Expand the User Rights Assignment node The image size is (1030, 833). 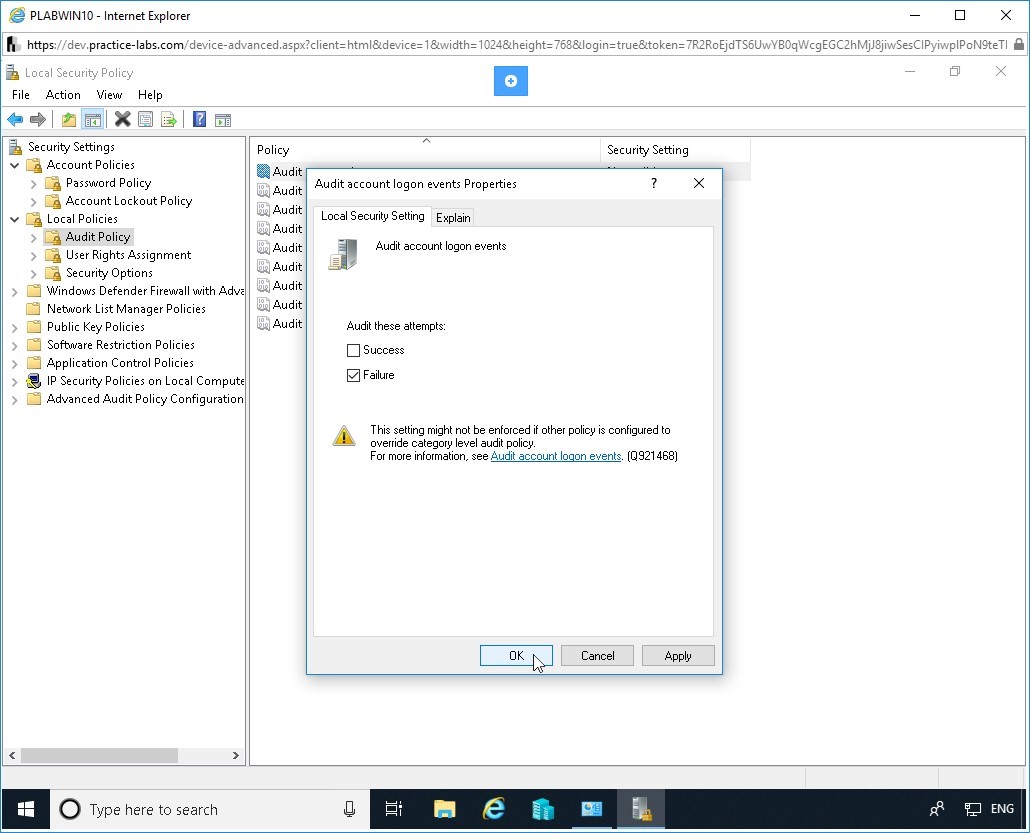[34, 255]
